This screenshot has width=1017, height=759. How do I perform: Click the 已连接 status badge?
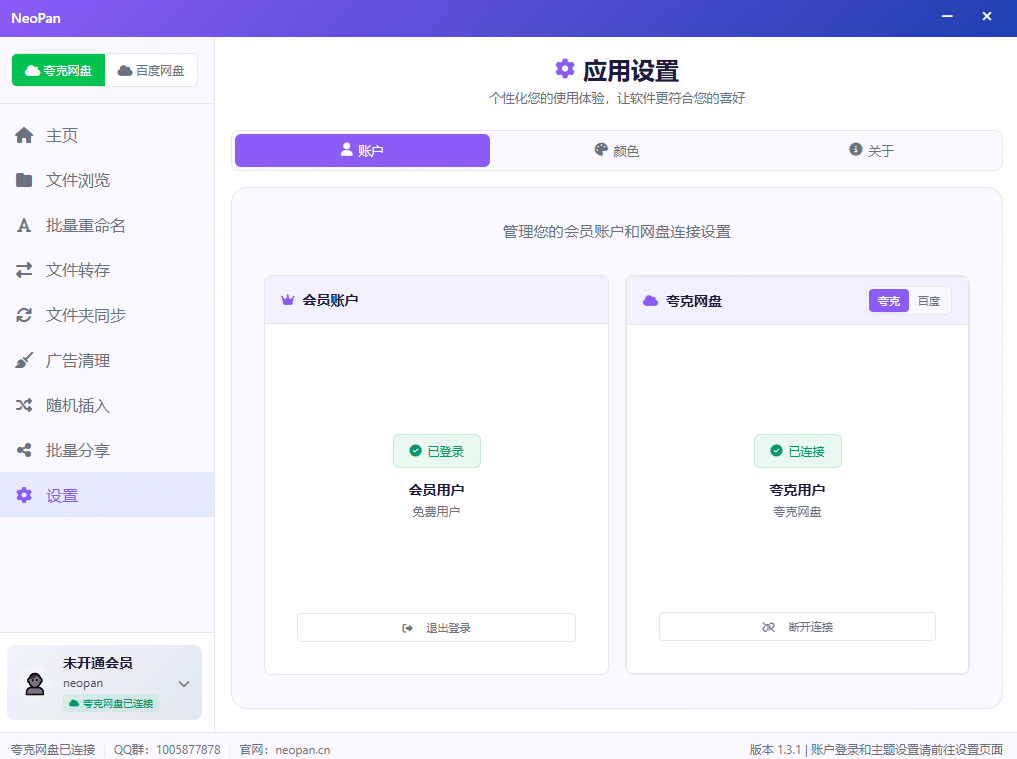pyautogui.click(x=797, y=451)
